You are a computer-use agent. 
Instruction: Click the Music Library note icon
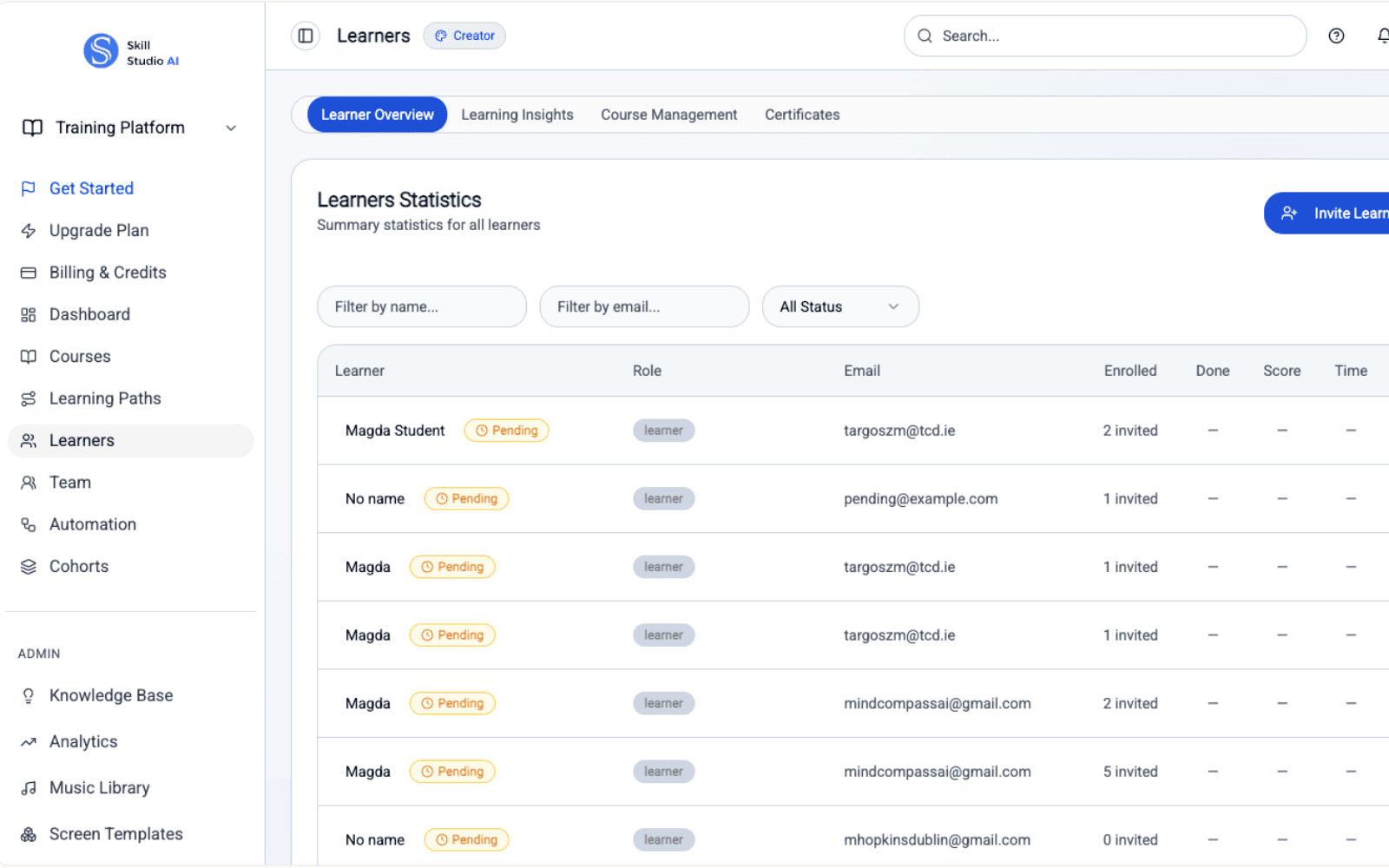click(29, 788)
